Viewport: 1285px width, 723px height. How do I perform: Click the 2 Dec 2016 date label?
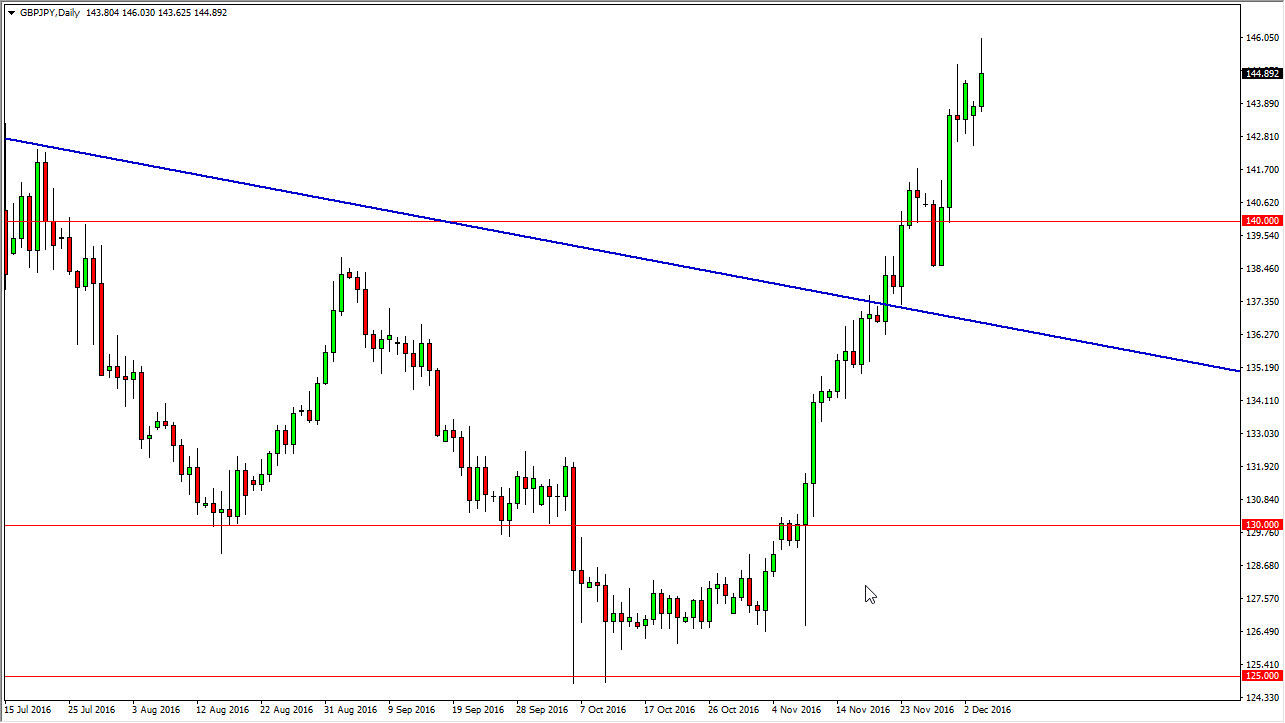pyautogui.click(x=988, y=710)
